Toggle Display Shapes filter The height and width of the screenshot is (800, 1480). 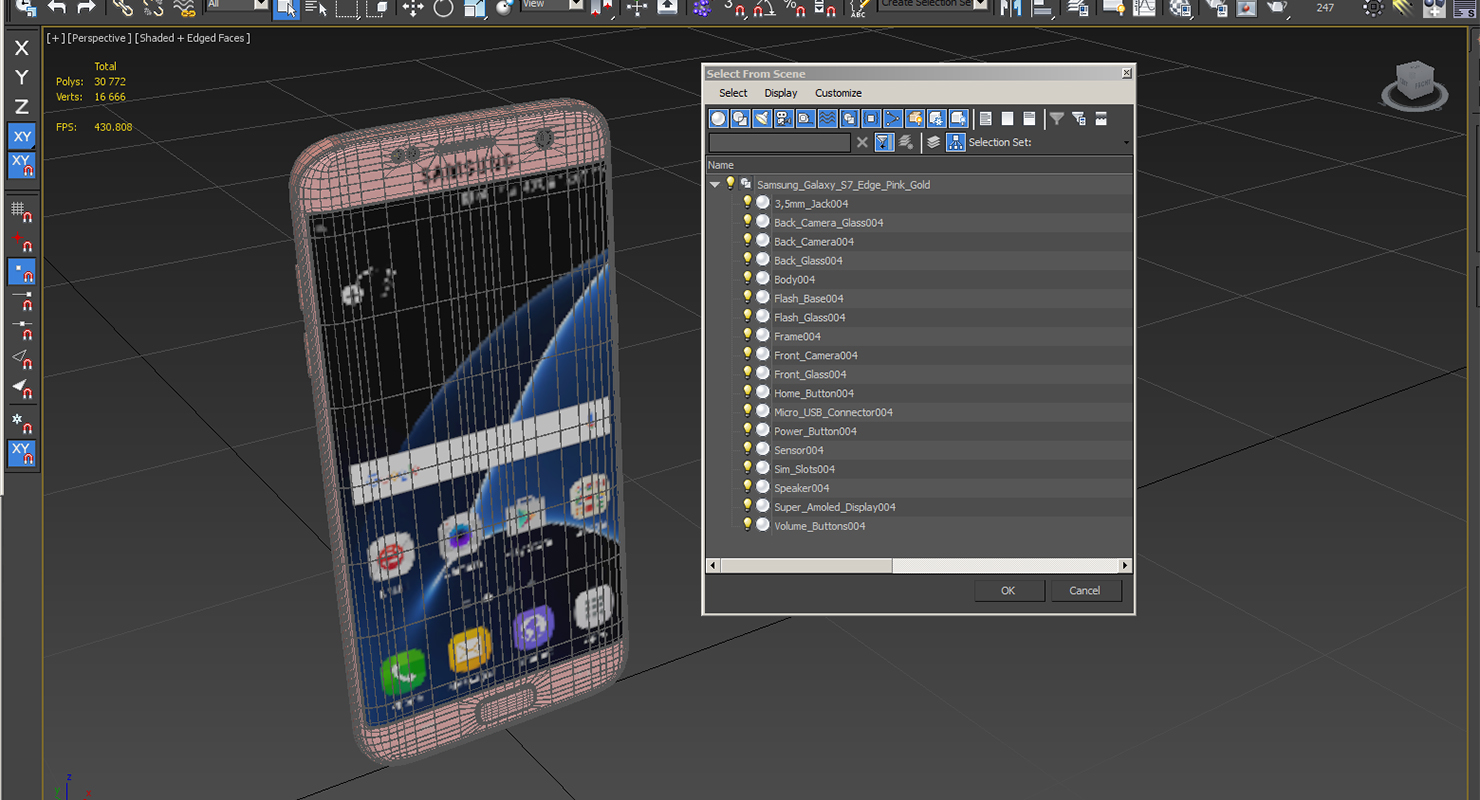(740, 119)
